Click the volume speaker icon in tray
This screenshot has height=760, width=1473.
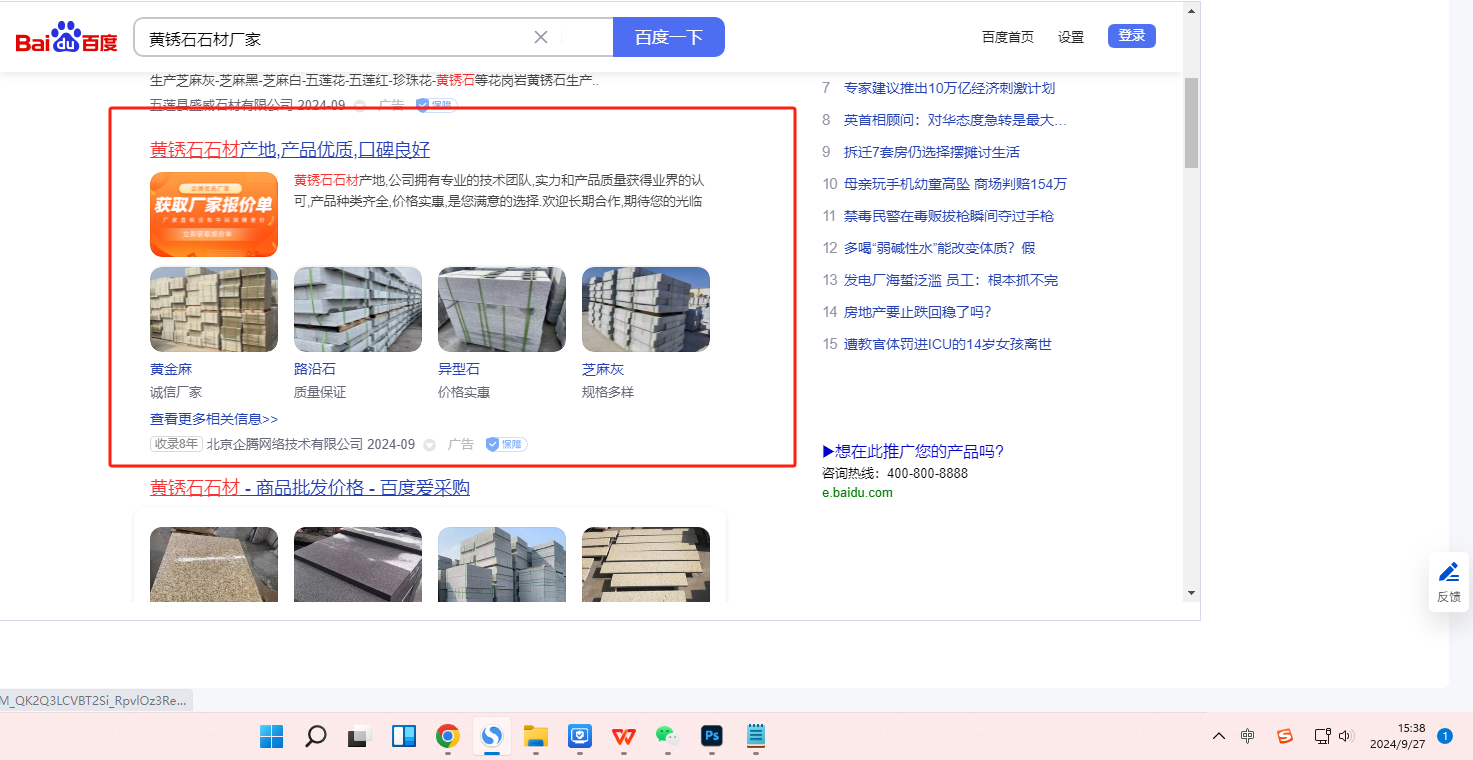click(x=1345, y=737)
